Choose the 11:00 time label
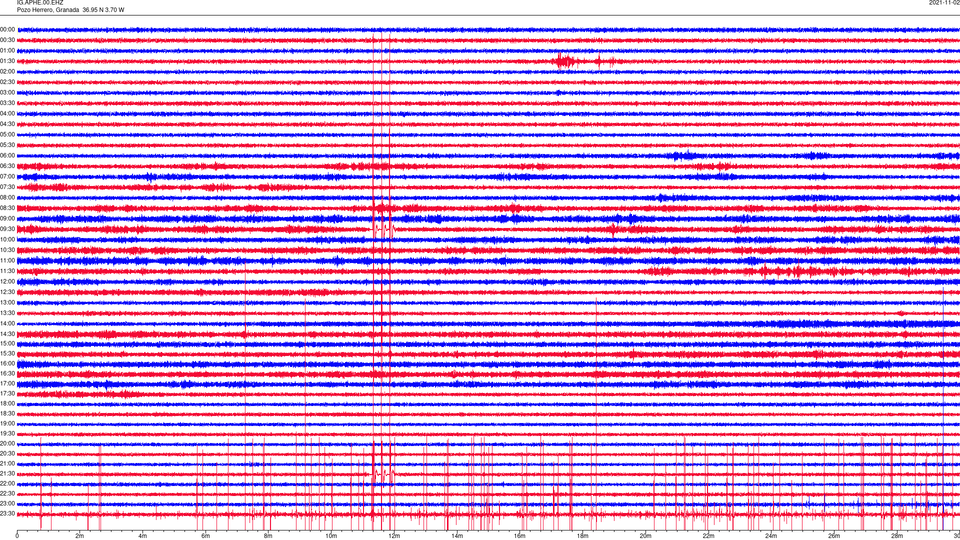 point(8,260)
